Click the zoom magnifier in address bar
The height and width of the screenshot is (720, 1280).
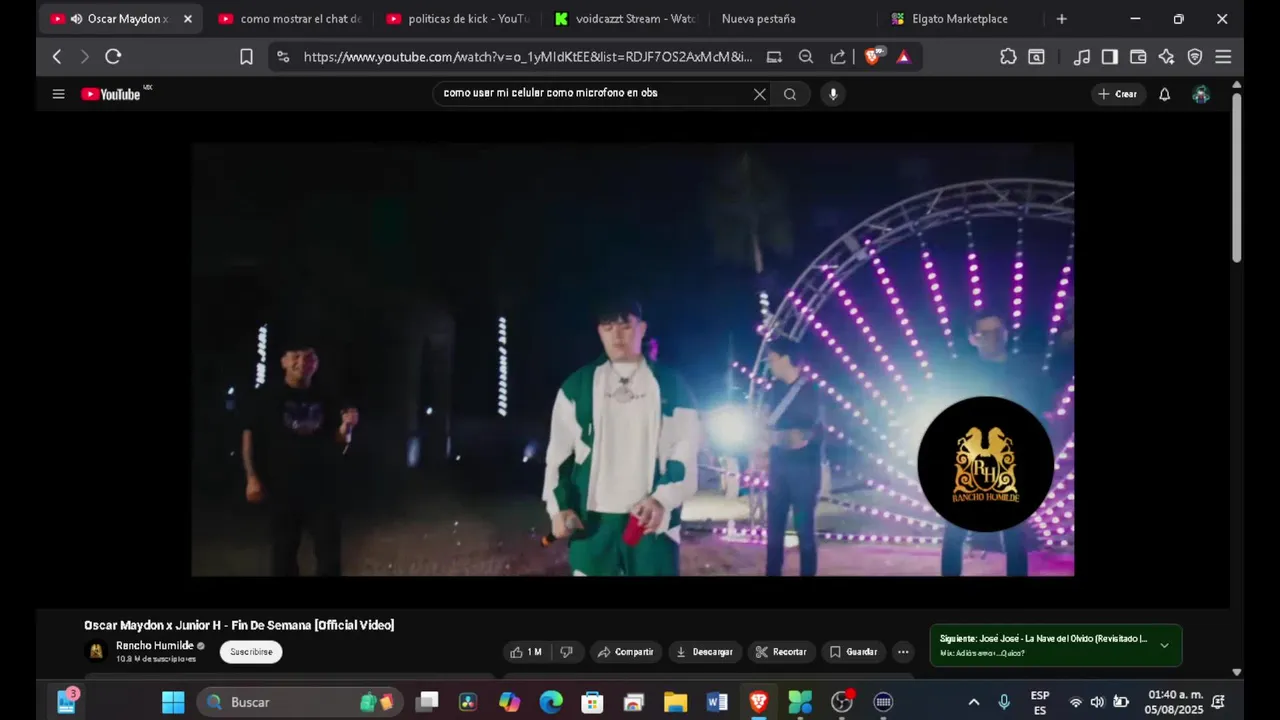806,57
